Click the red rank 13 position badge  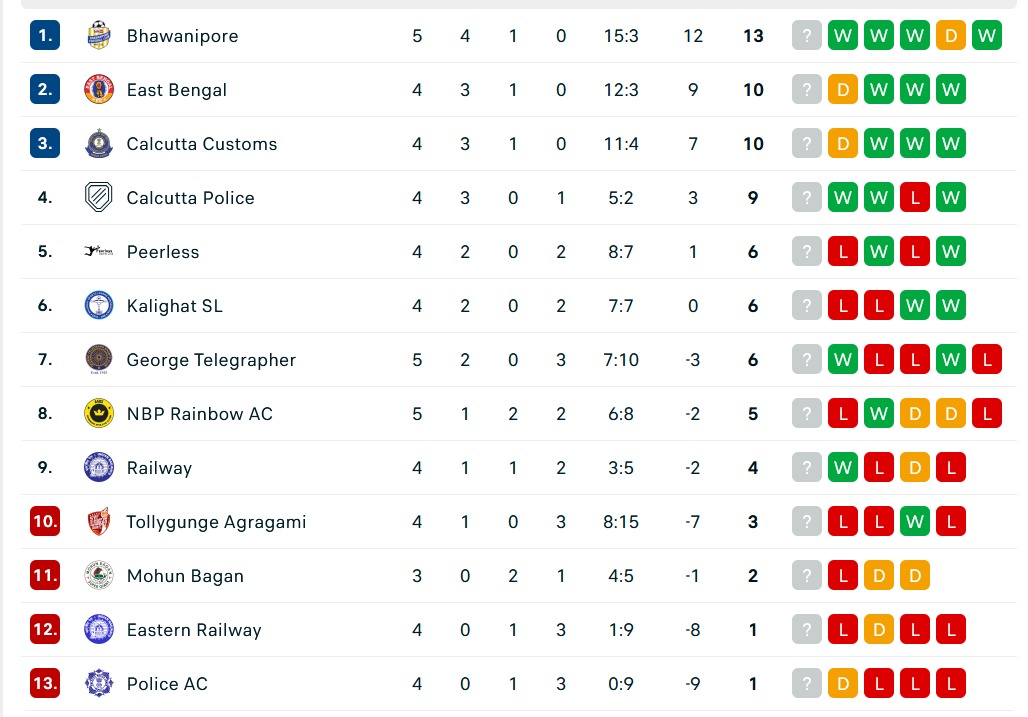click(45, 684)
